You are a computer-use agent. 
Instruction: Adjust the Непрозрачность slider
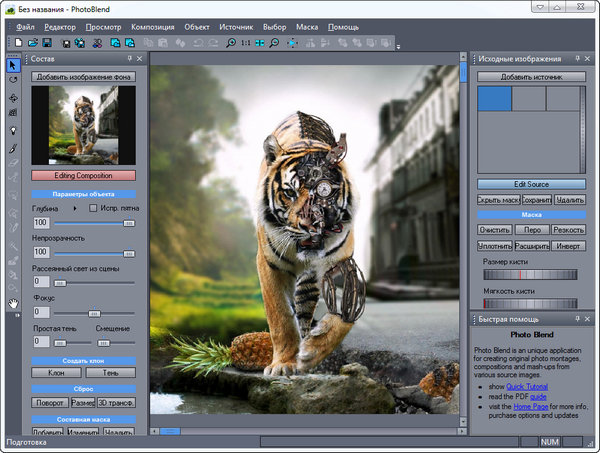coord(128,252)
